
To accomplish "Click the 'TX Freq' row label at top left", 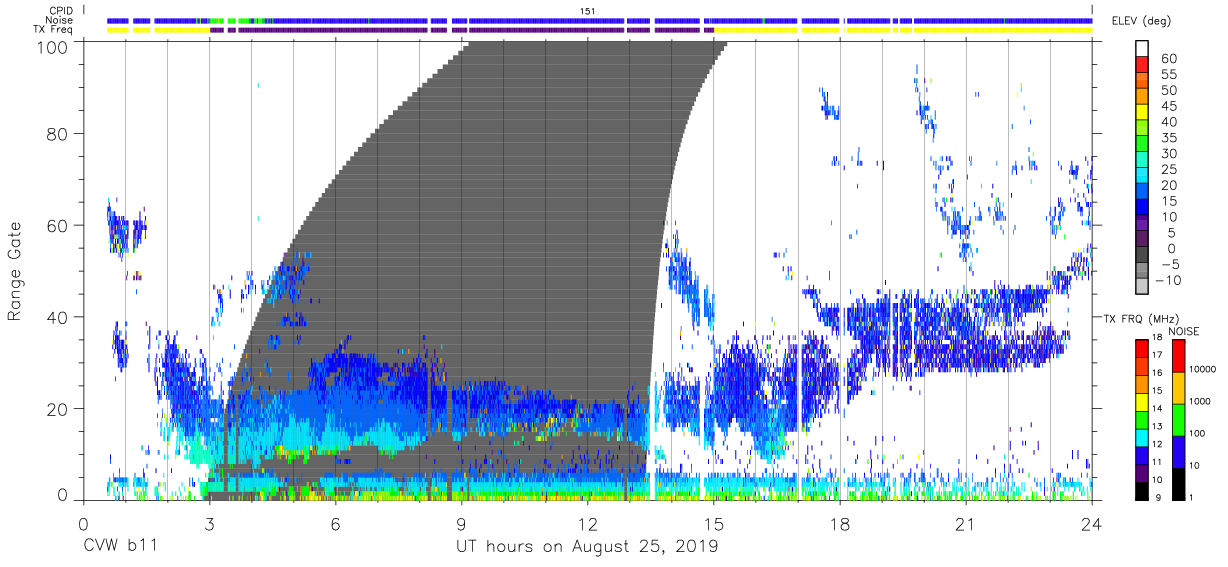I will point(54,30).
